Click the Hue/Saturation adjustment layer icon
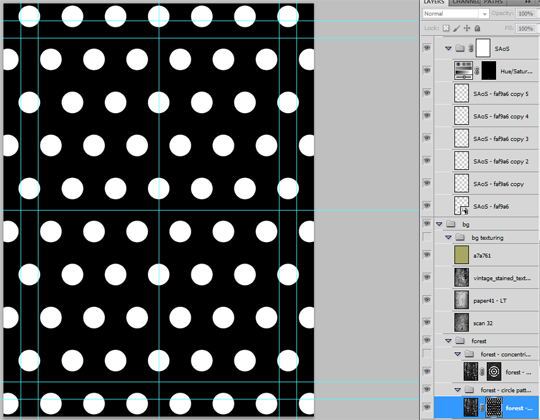540x420 pixels. [x=463, y=71]
